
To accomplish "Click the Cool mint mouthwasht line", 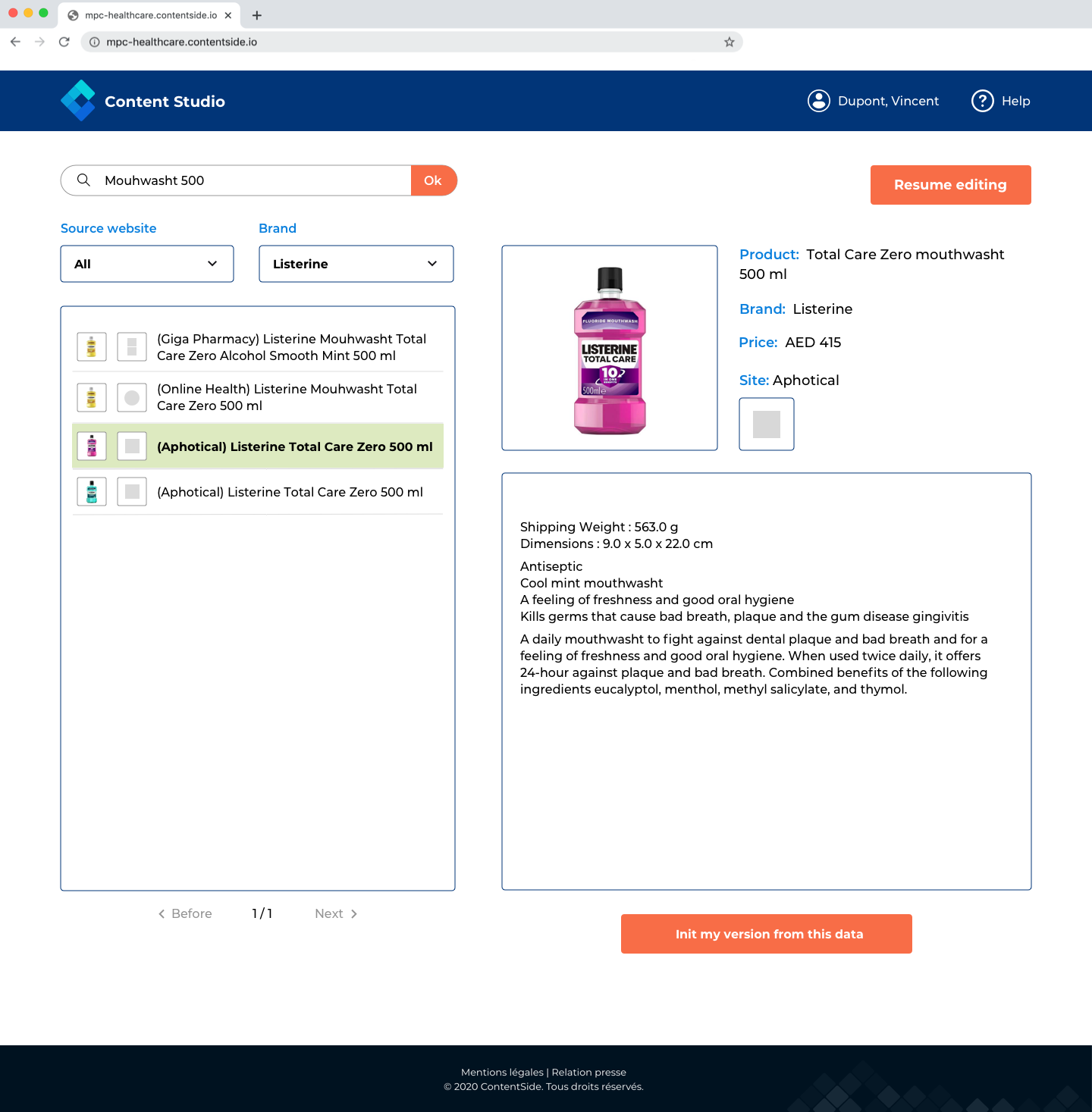I will tap(591, 583).
